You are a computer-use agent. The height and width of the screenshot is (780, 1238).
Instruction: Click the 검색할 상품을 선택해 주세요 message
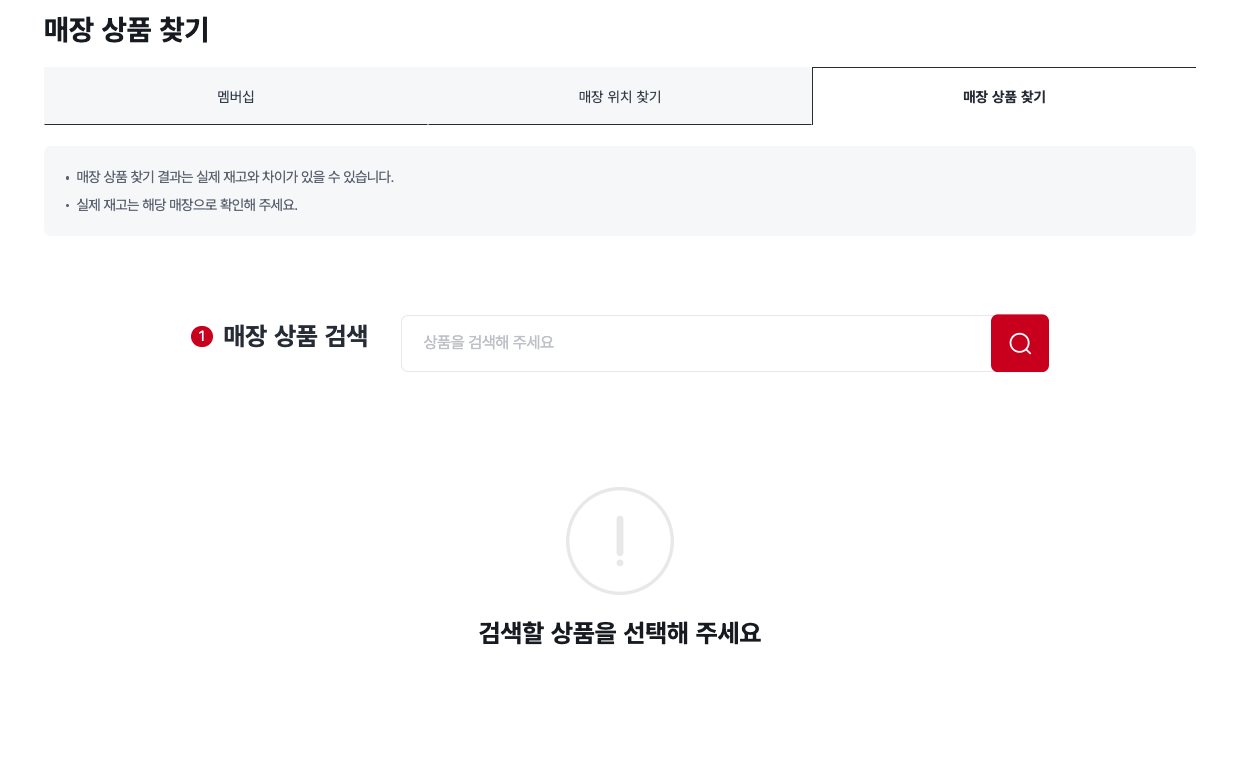pos(620,633)
